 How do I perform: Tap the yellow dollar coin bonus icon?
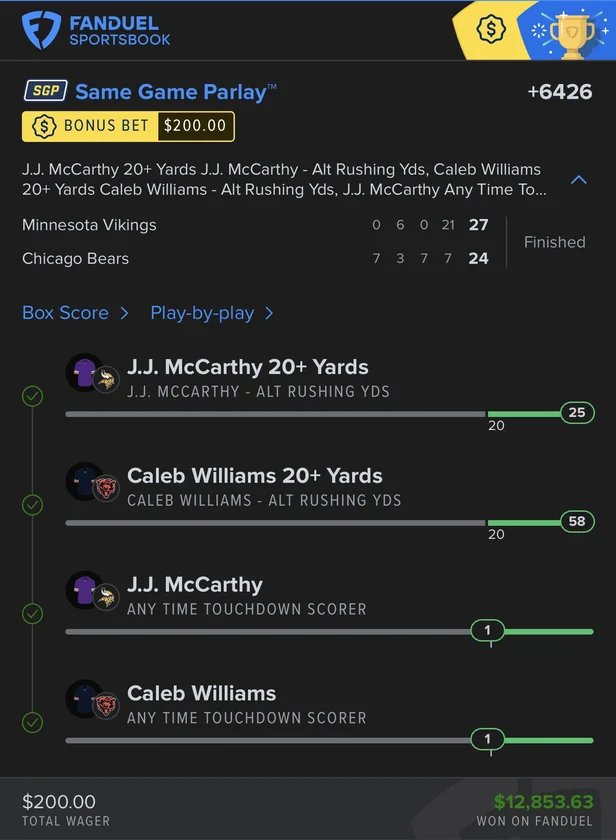(x=490, y=29)
